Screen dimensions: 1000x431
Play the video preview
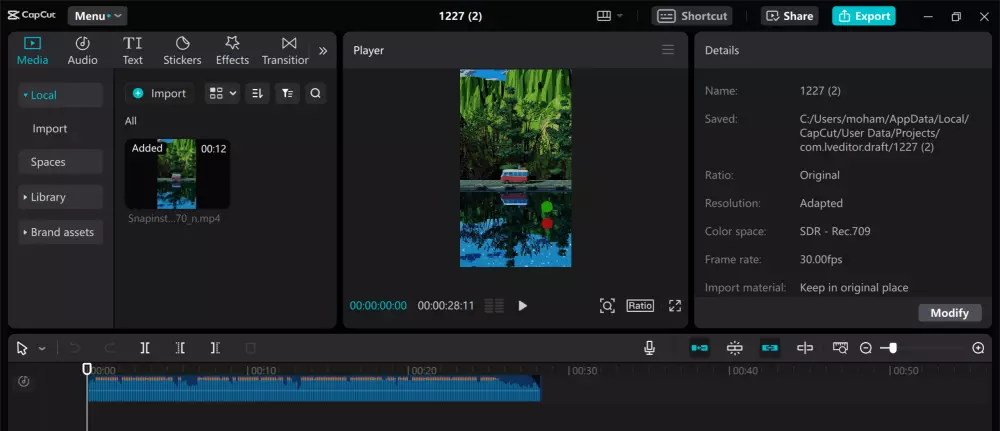coord(522,305)
